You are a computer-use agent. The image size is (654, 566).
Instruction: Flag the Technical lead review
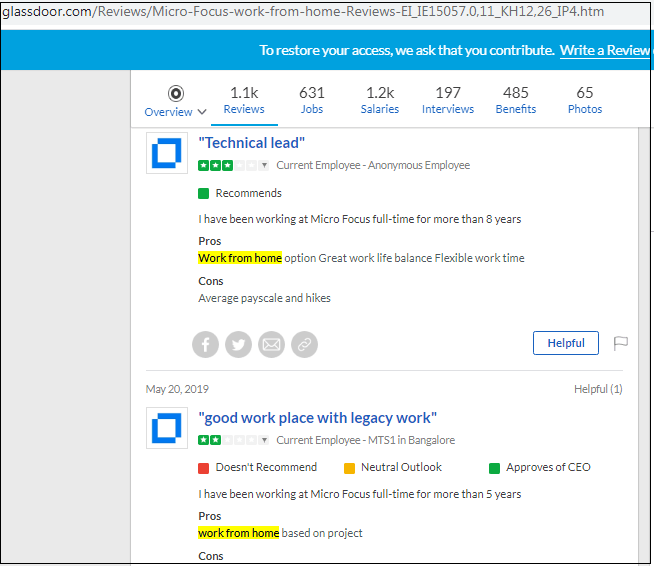point(621,343)
